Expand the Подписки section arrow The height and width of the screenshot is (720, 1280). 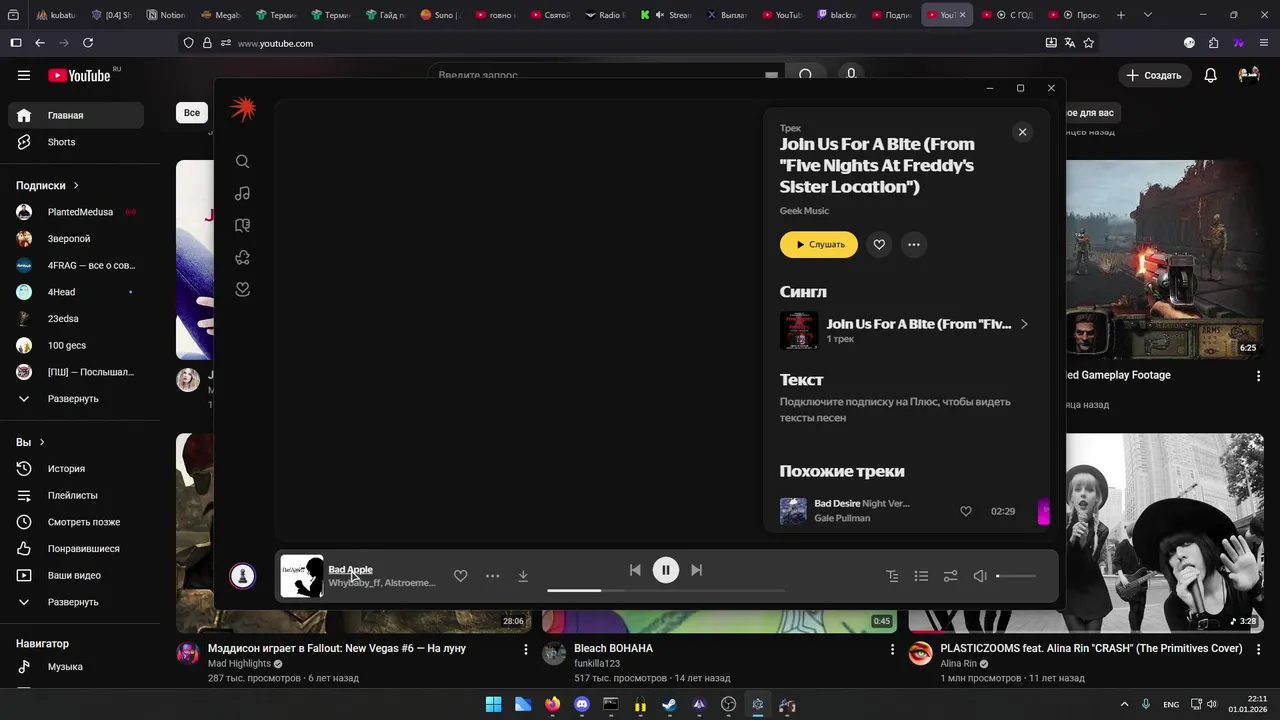[x=76, y=186]
